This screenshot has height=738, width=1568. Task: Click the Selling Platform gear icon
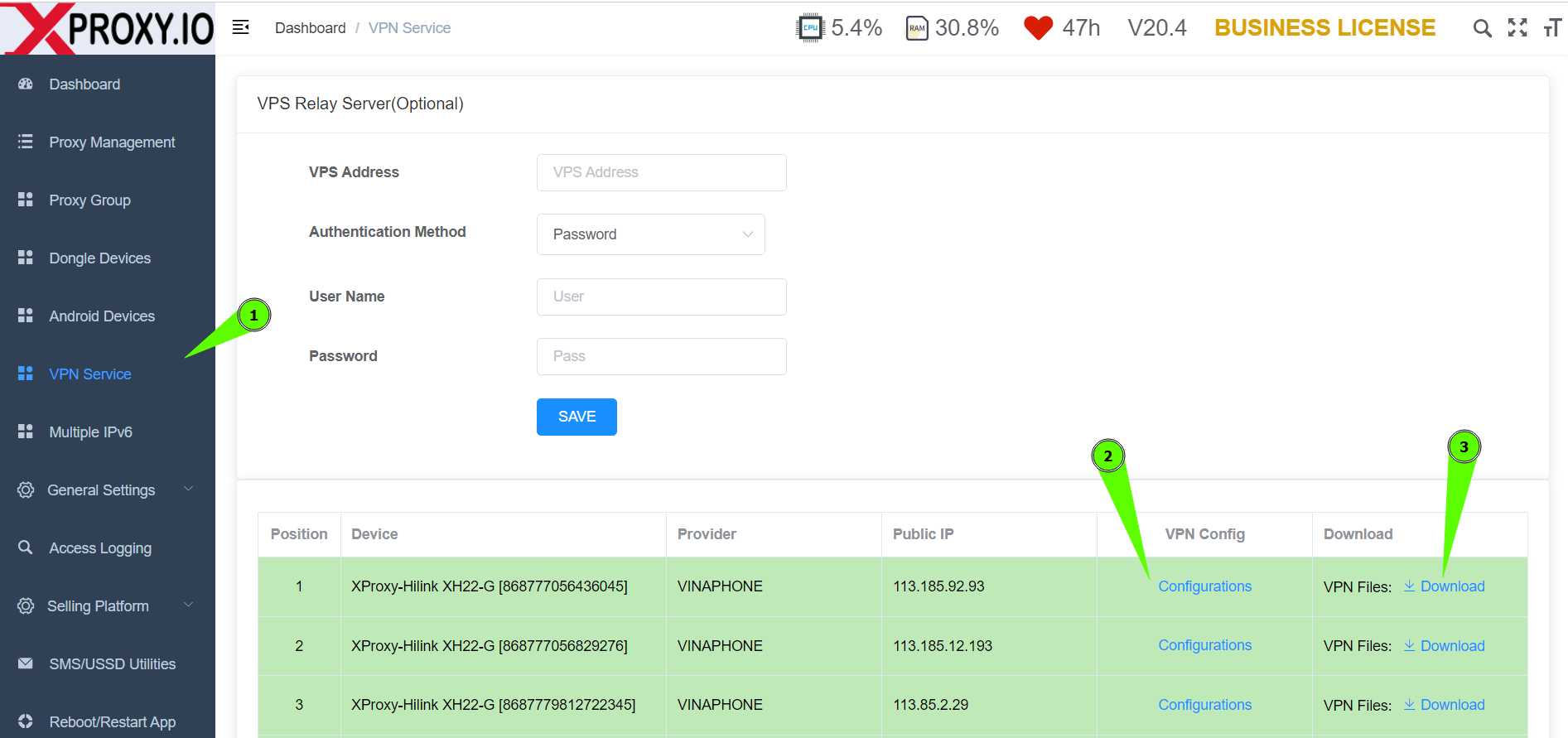(26, 605)
